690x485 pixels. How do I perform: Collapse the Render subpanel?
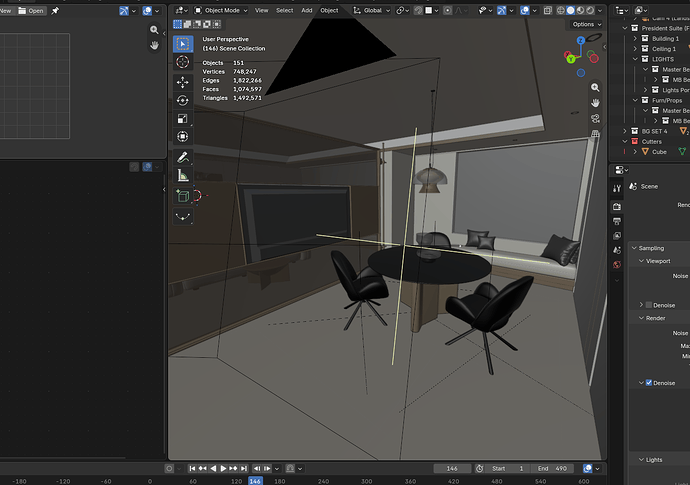coord(642,318)
